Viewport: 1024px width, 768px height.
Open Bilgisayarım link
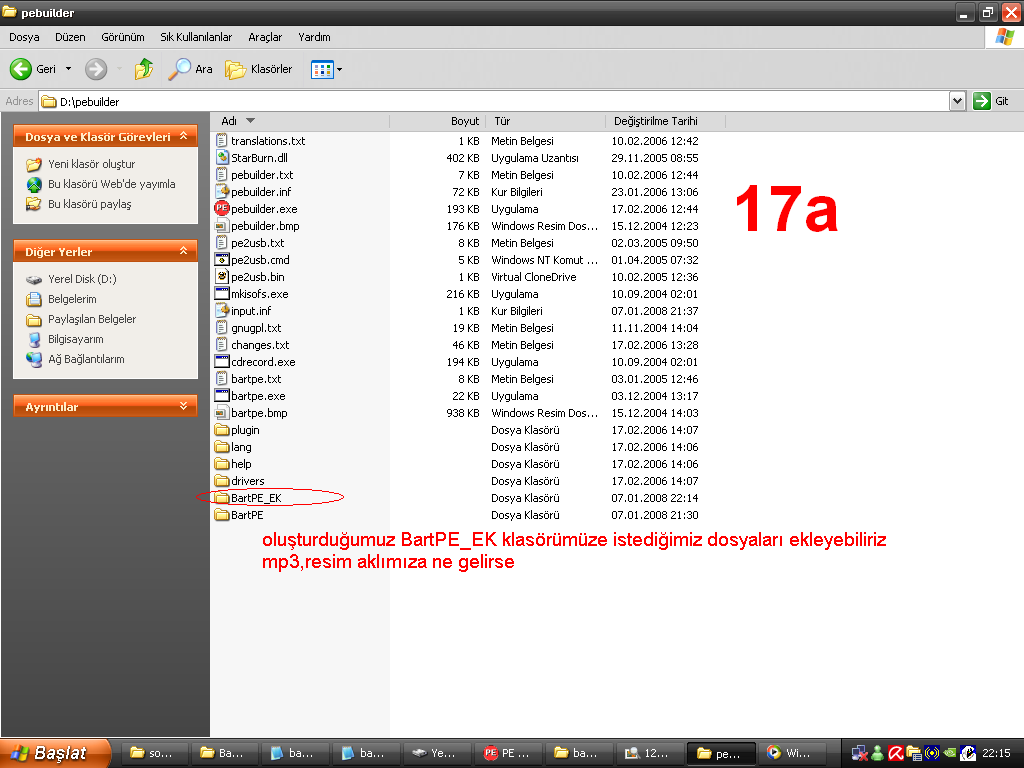pos(76,339)
